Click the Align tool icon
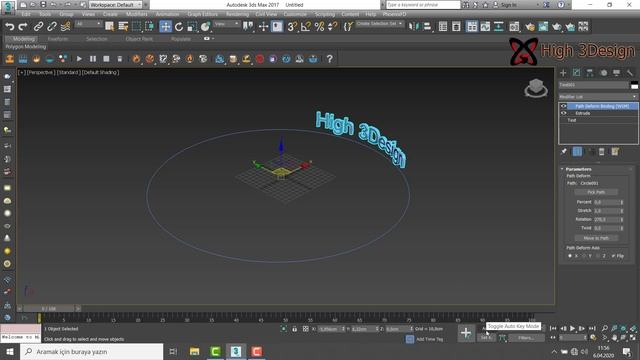This screenshot has height=360, width=640. coord(427,27)
